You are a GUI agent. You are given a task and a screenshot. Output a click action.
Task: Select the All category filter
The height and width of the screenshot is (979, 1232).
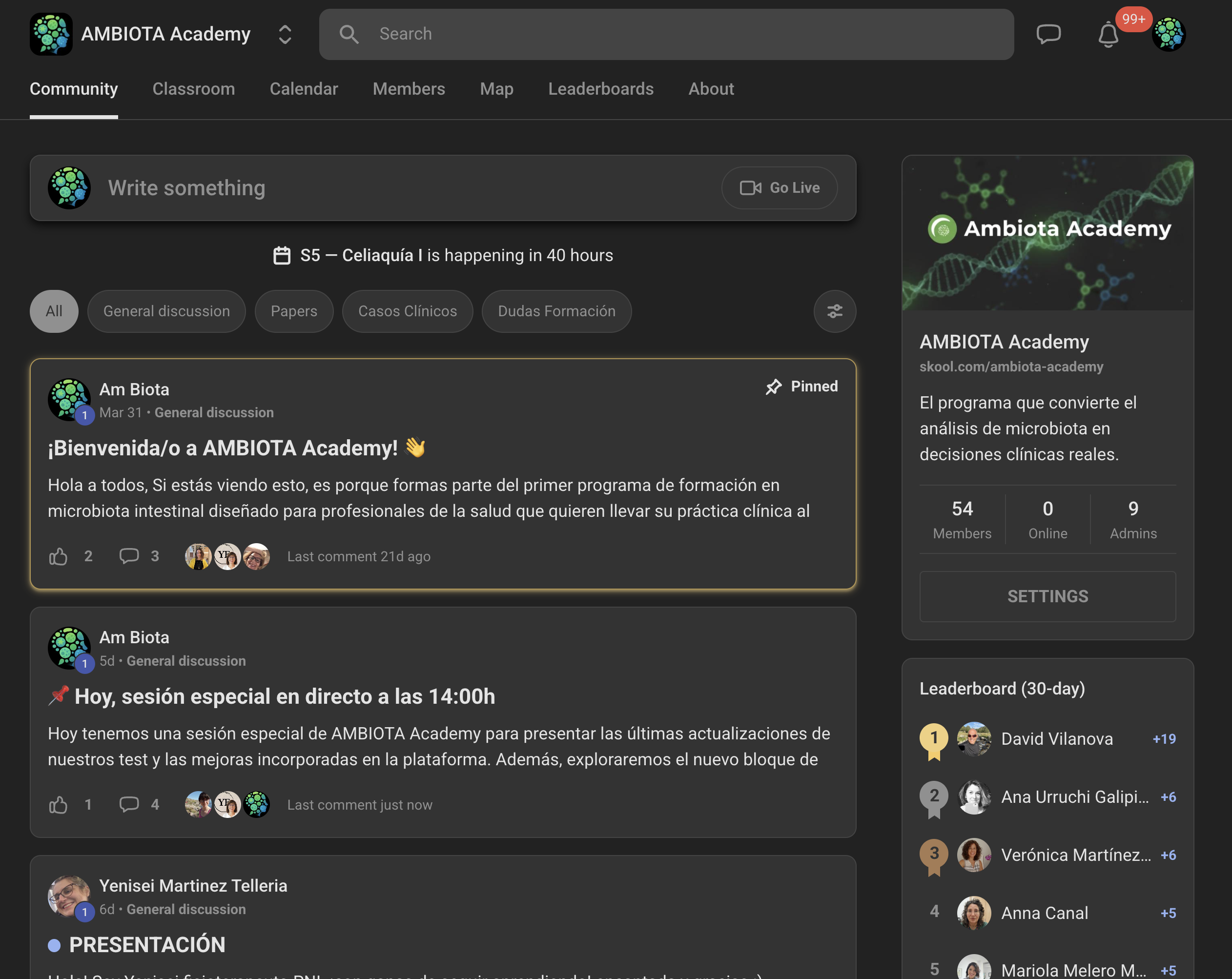pos(54,311)
